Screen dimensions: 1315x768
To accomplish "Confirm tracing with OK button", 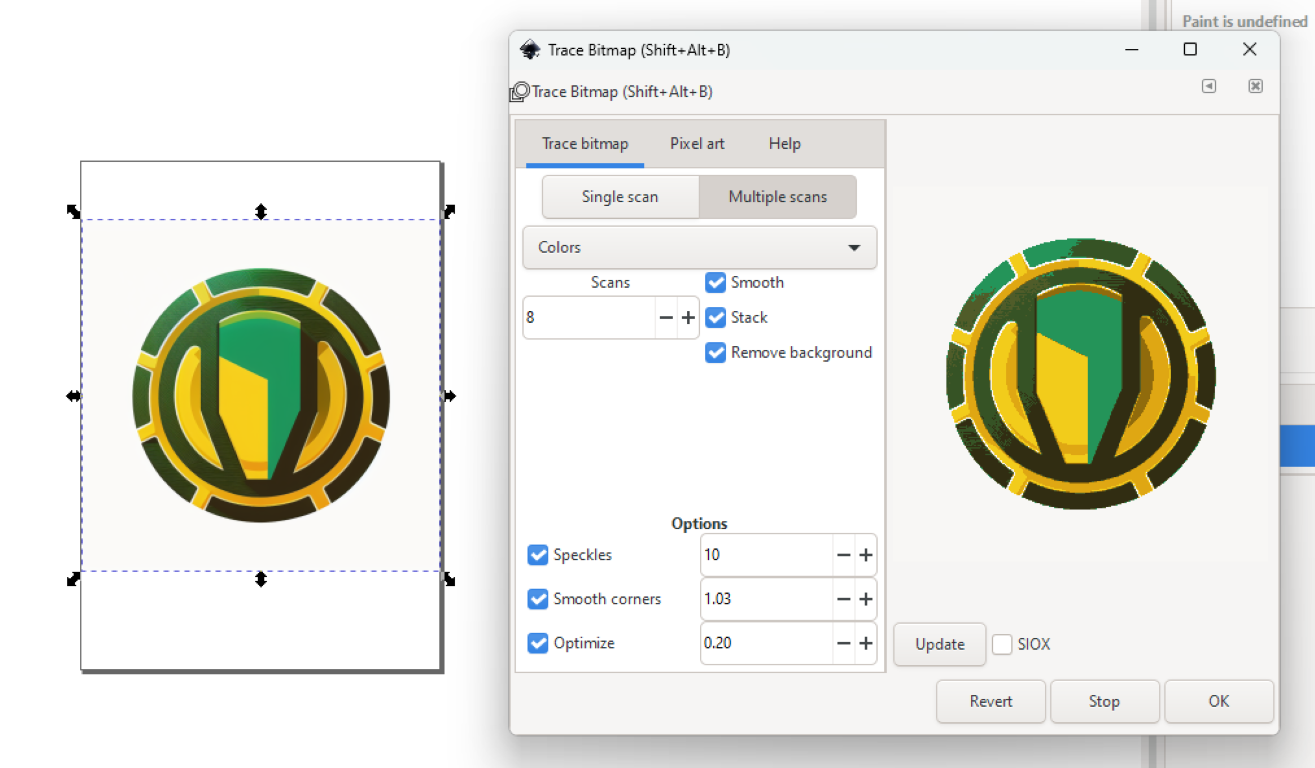I will click(x=1219, y=701).
